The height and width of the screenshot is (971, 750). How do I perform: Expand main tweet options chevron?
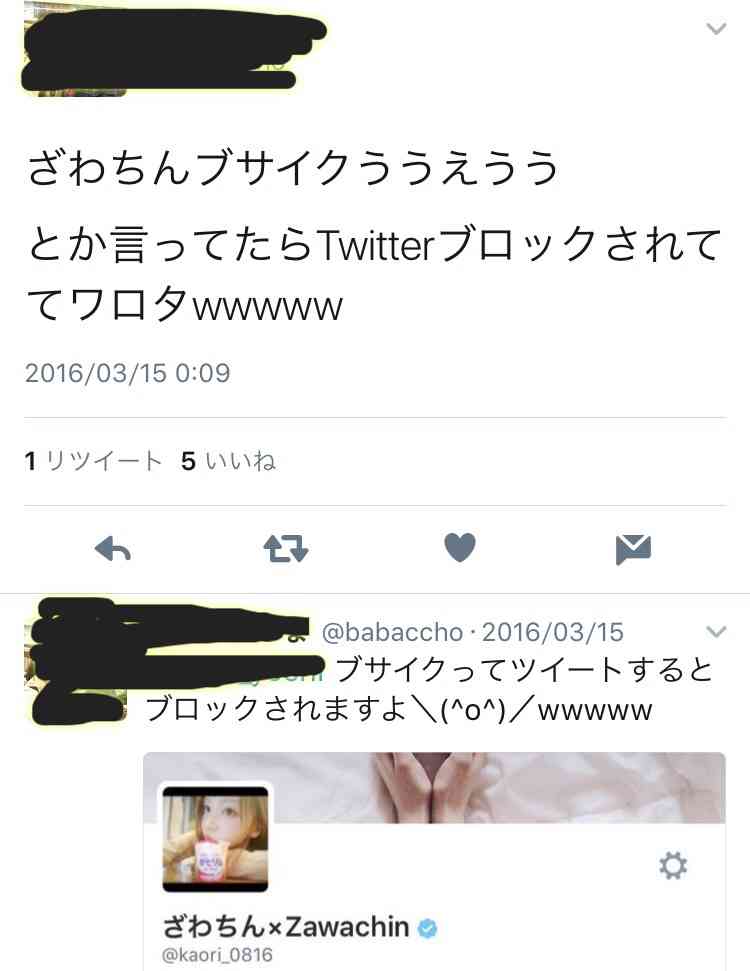716,28
